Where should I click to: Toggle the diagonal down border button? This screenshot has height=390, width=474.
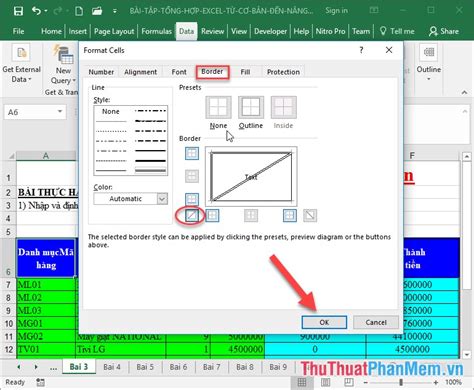(310, 216)
